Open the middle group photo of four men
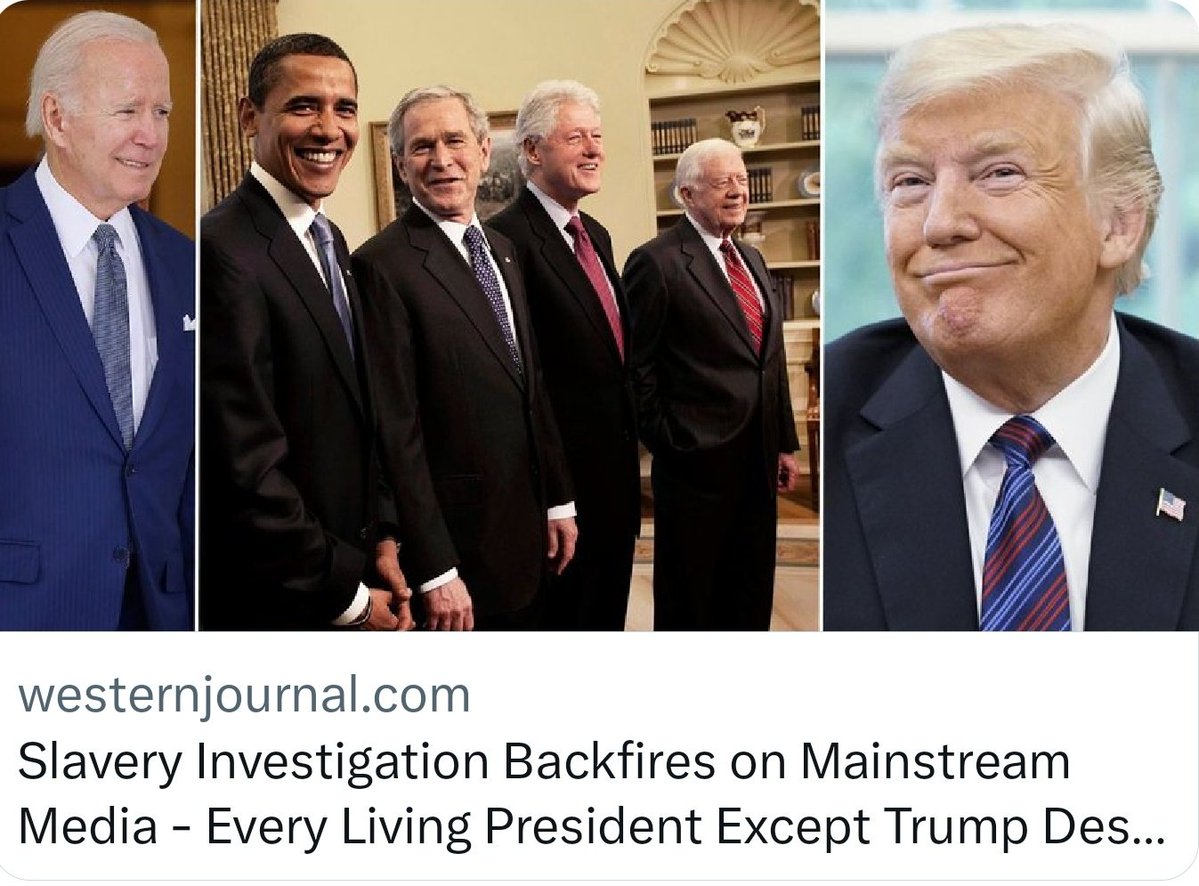The image size is (1199, 886). pyautogui.click(x=509, y=315)
